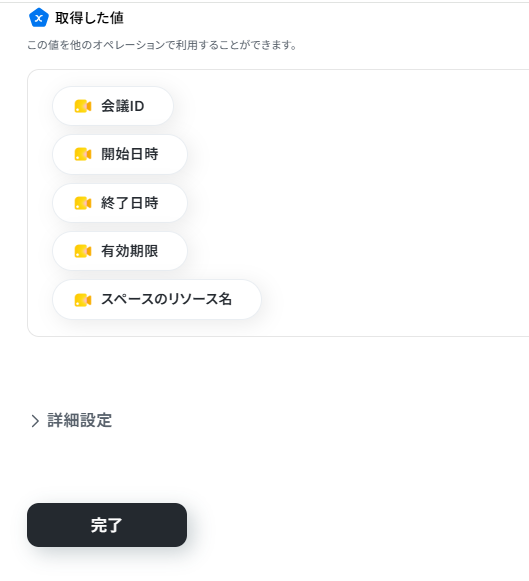Pick the 有効期限 value chip
529x581 pixels.
[x=120, y=251]
